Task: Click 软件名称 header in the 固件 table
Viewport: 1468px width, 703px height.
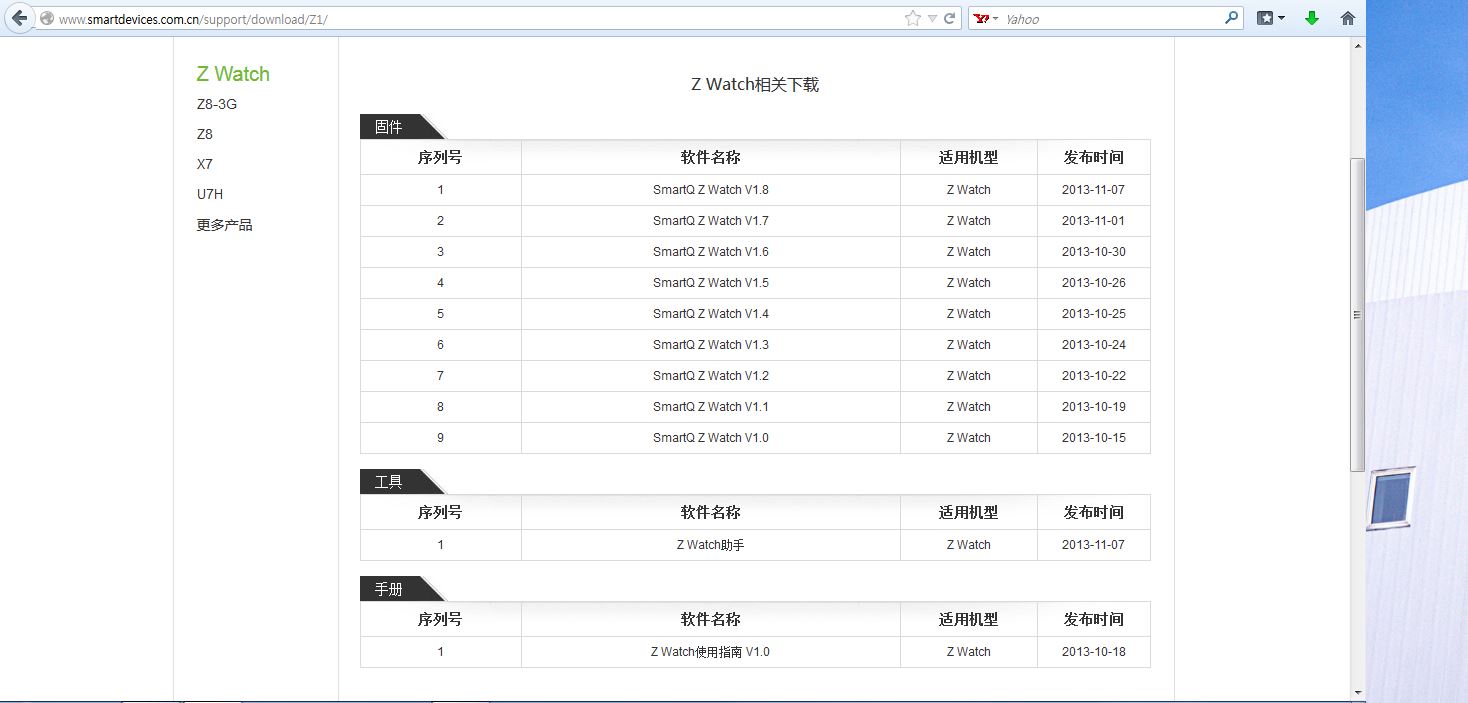Action: (x=711, y=157)
